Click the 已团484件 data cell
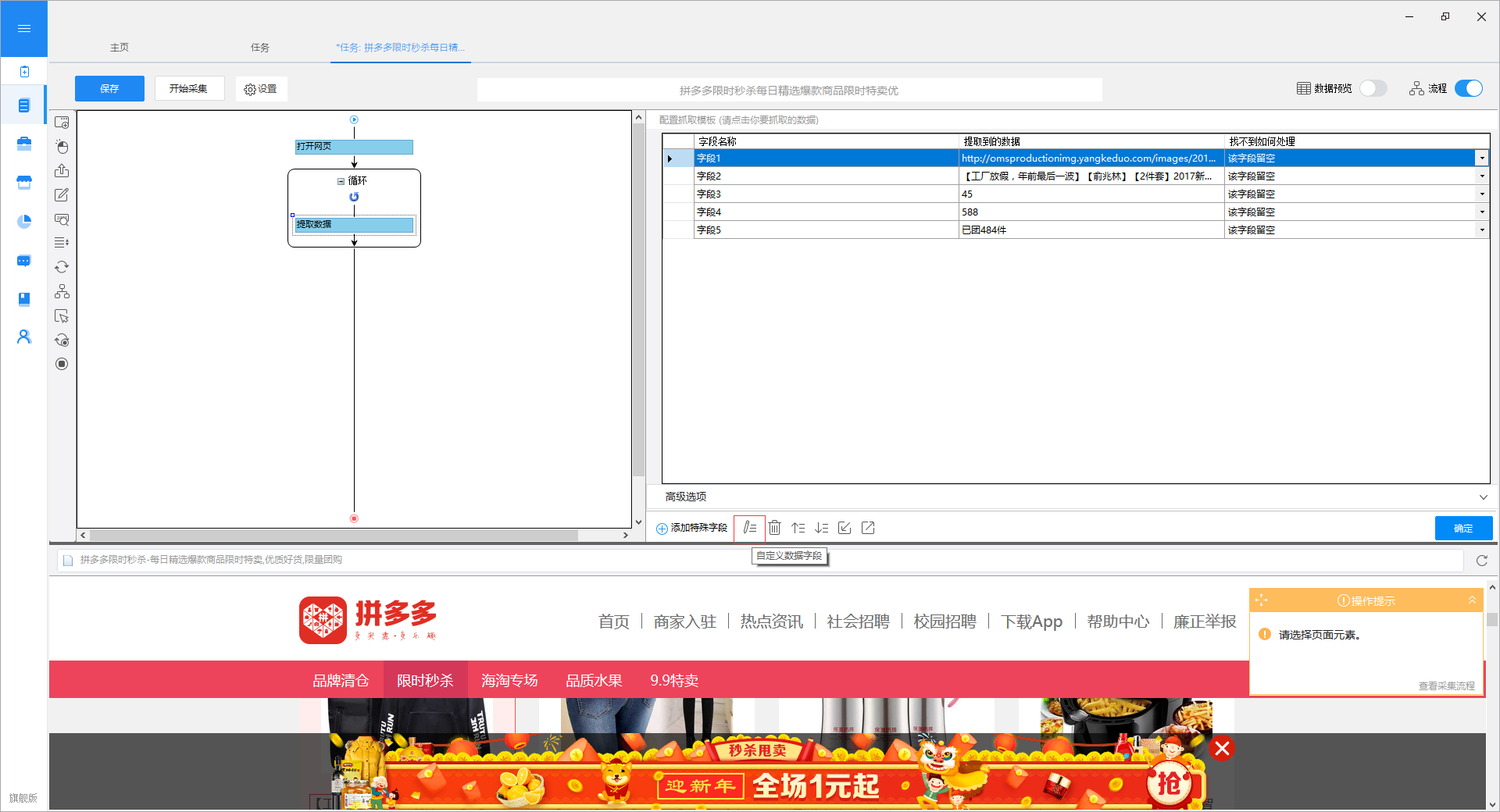The image size is (1500, 812). click(x=1091, y=230)
